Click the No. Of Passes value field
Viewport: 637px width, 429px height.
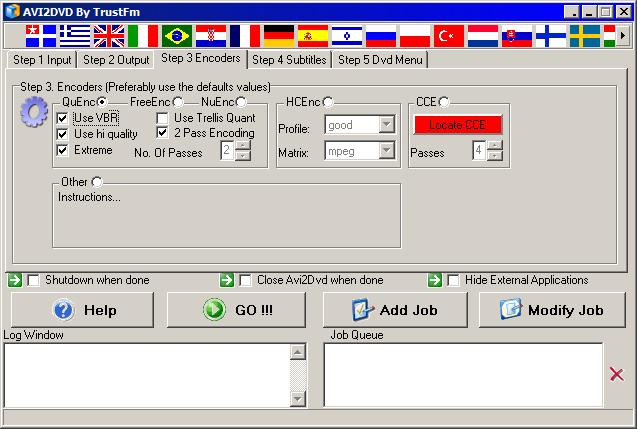[x=227, y=151]
